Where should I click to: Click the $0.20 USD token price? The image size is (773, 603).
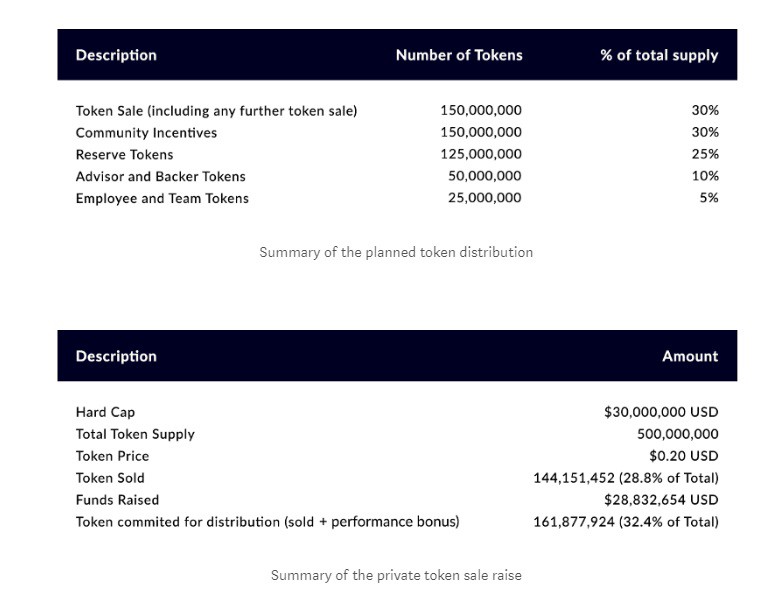click(x=684, y=456)
